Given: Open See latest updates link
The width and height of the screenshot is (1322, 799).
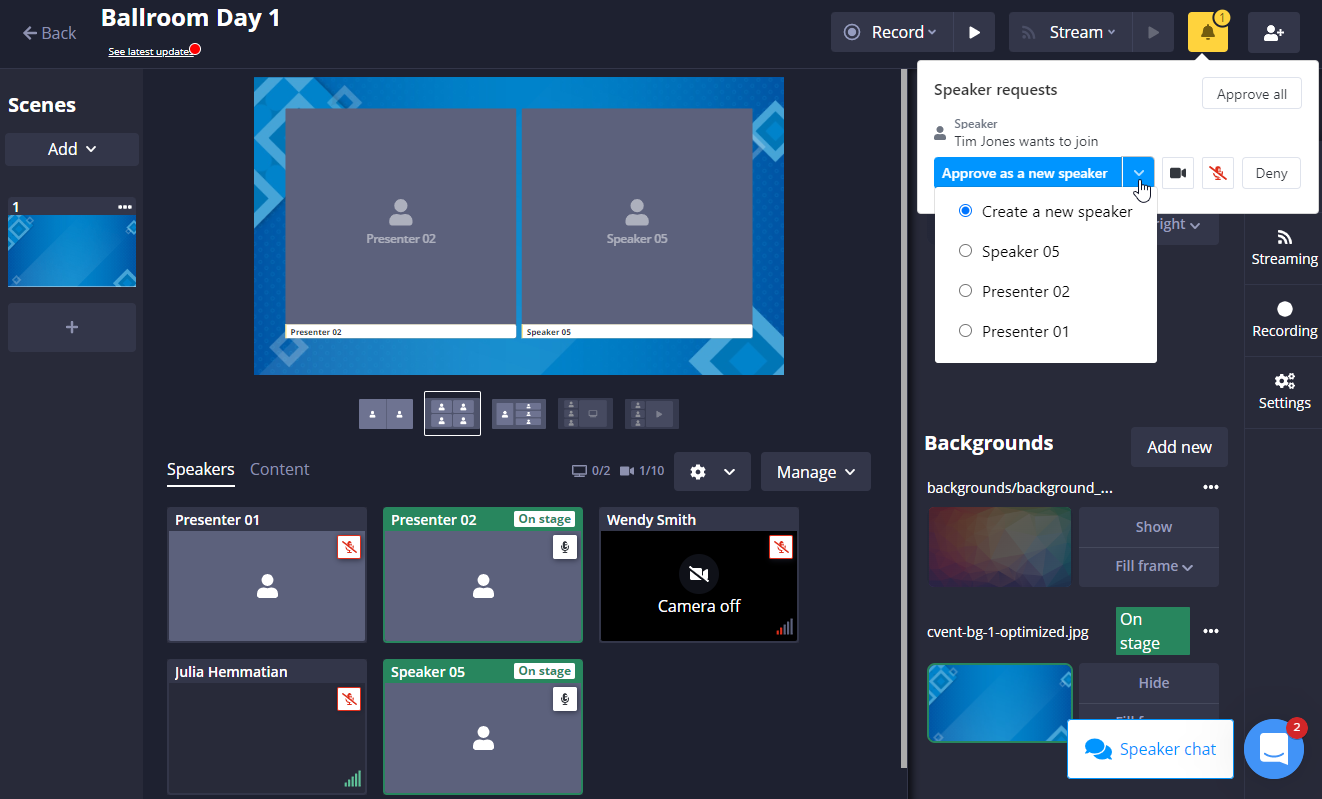Looking at the screenshot, I should click(151, 51).
